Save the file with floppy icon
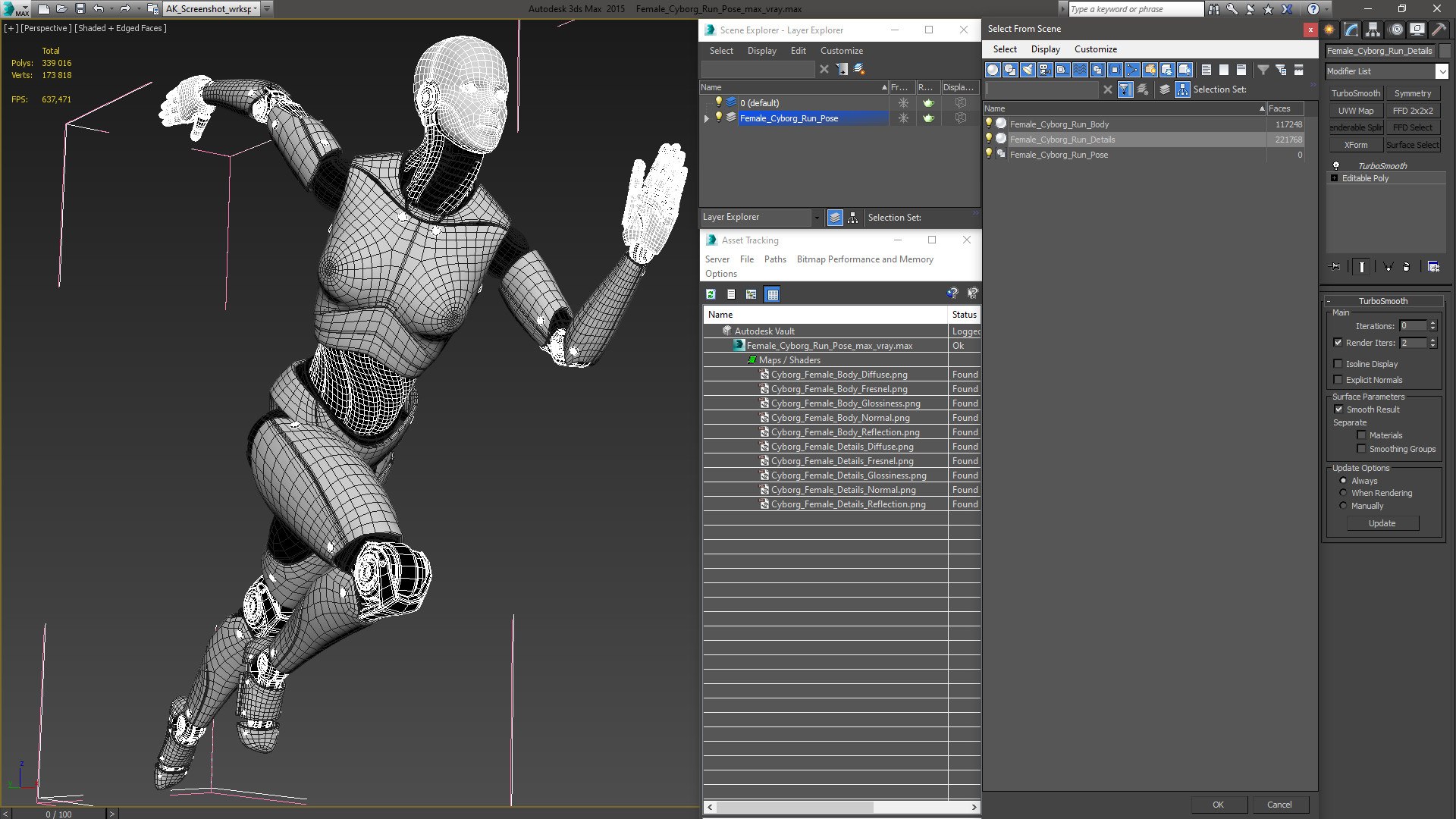The height and width of the screenshot is (819, 1456). pos(80,9)
